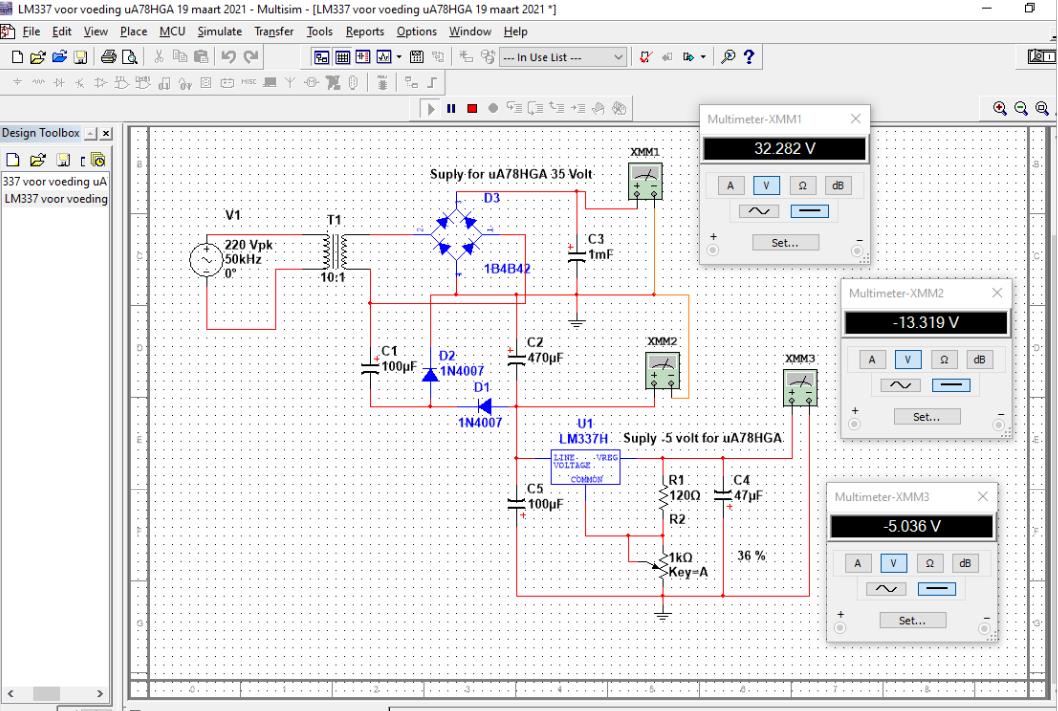The width and height of the screenshot is (1058, 711).
Task: Select the AC waveform mode on Multimeter-XMM1
Action: tap(759, 211)
